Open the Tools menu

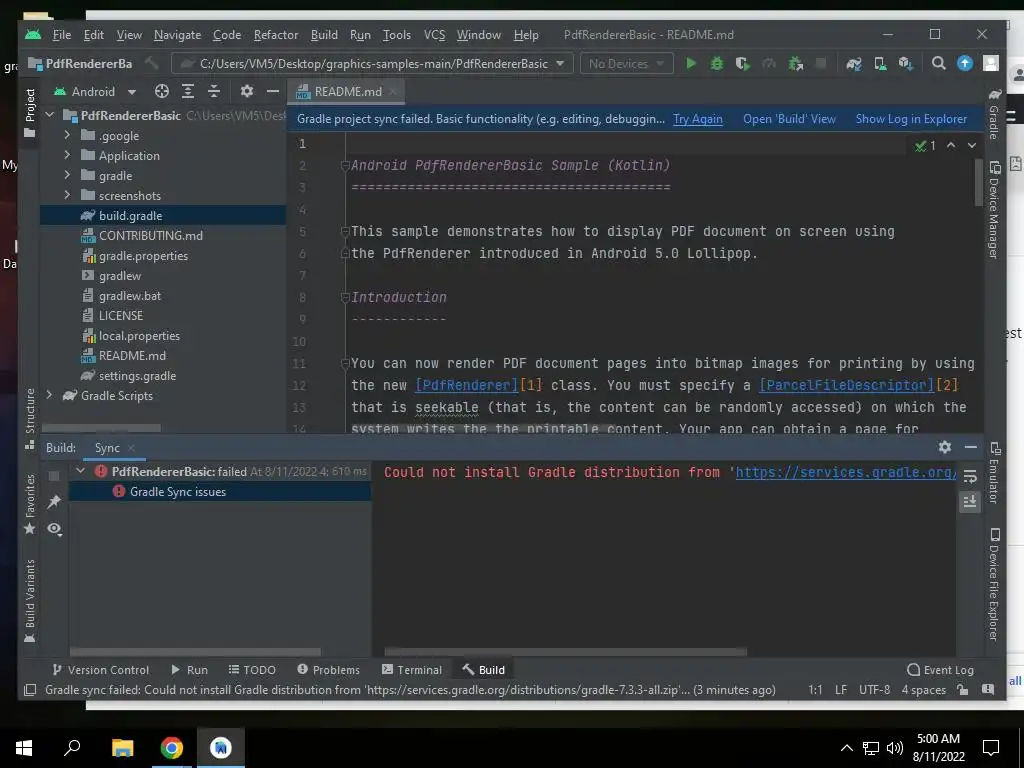click(x=396, y=35)
